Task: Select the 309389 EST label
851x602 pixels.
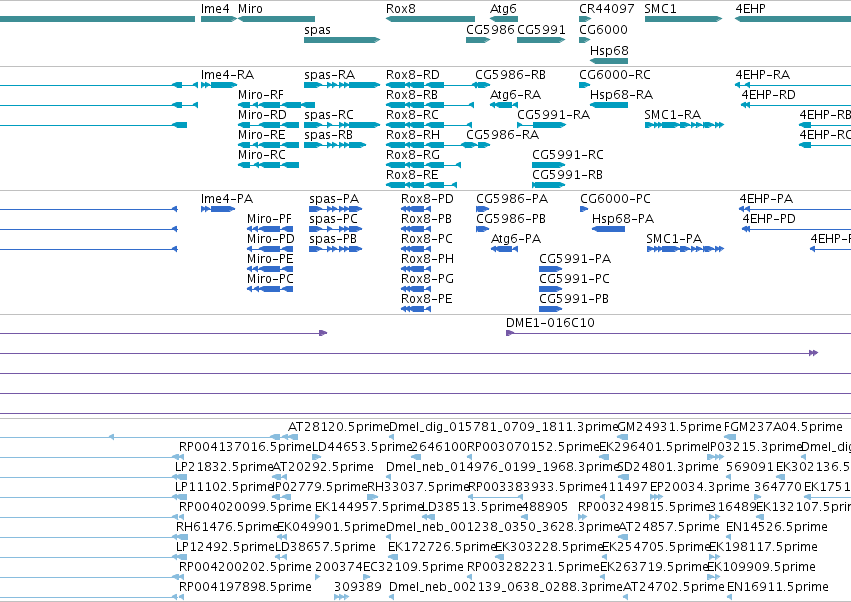Action: (358, 587)
